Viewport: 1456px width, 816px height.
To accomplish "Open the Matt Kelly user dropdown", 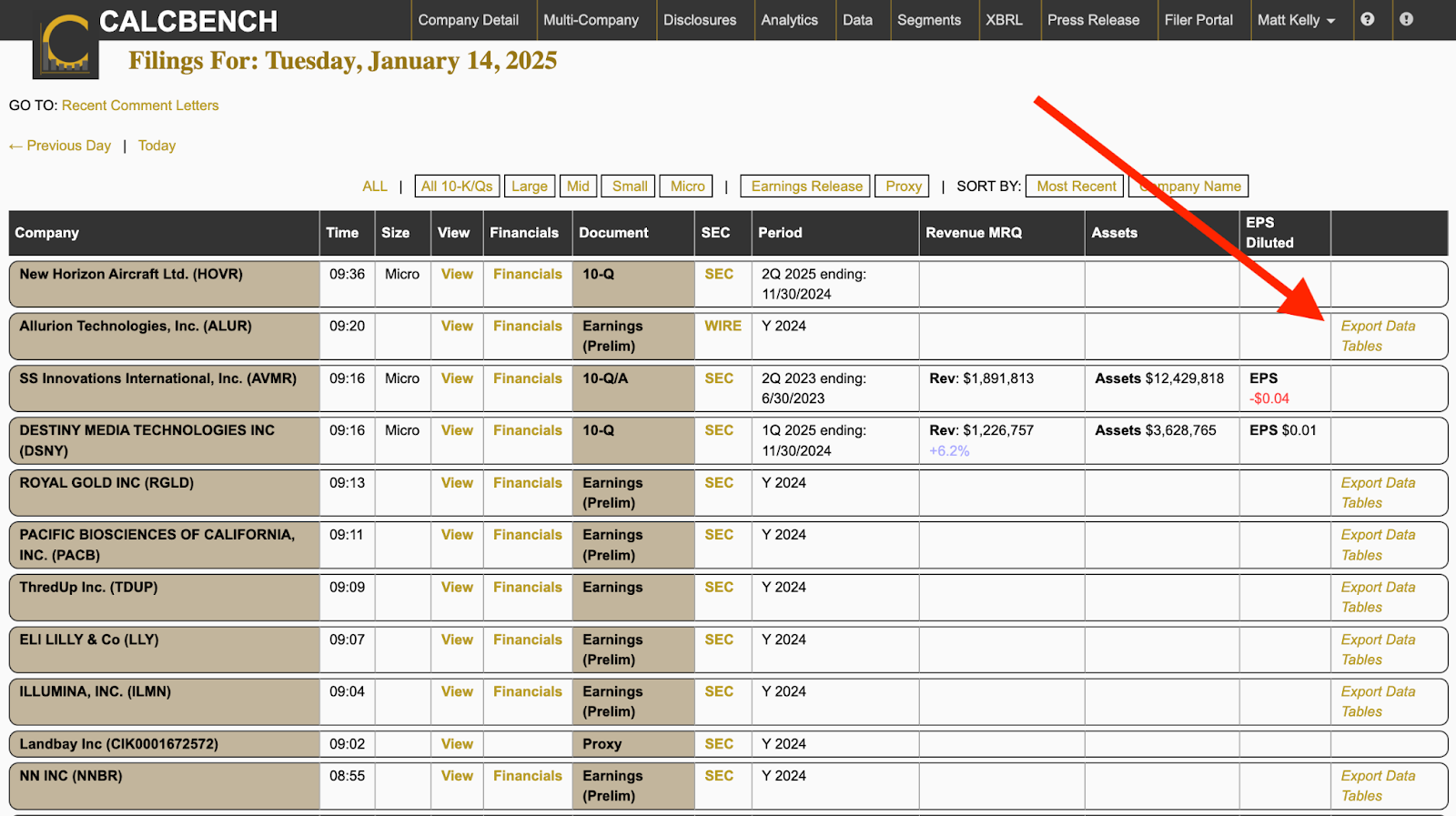I will pos(1296,20).
